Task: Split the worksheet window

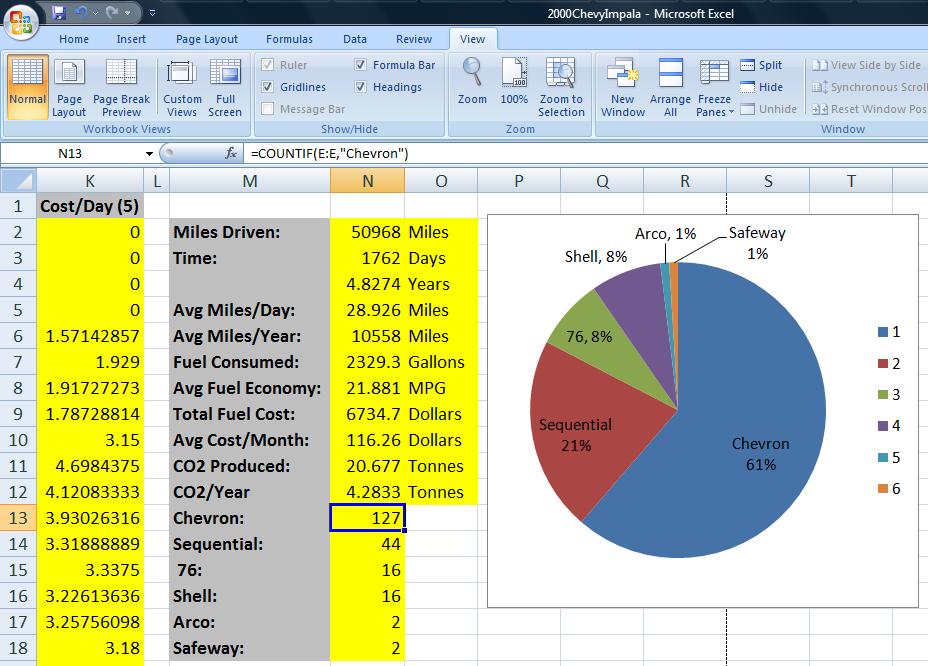Action: click(762, 65)
